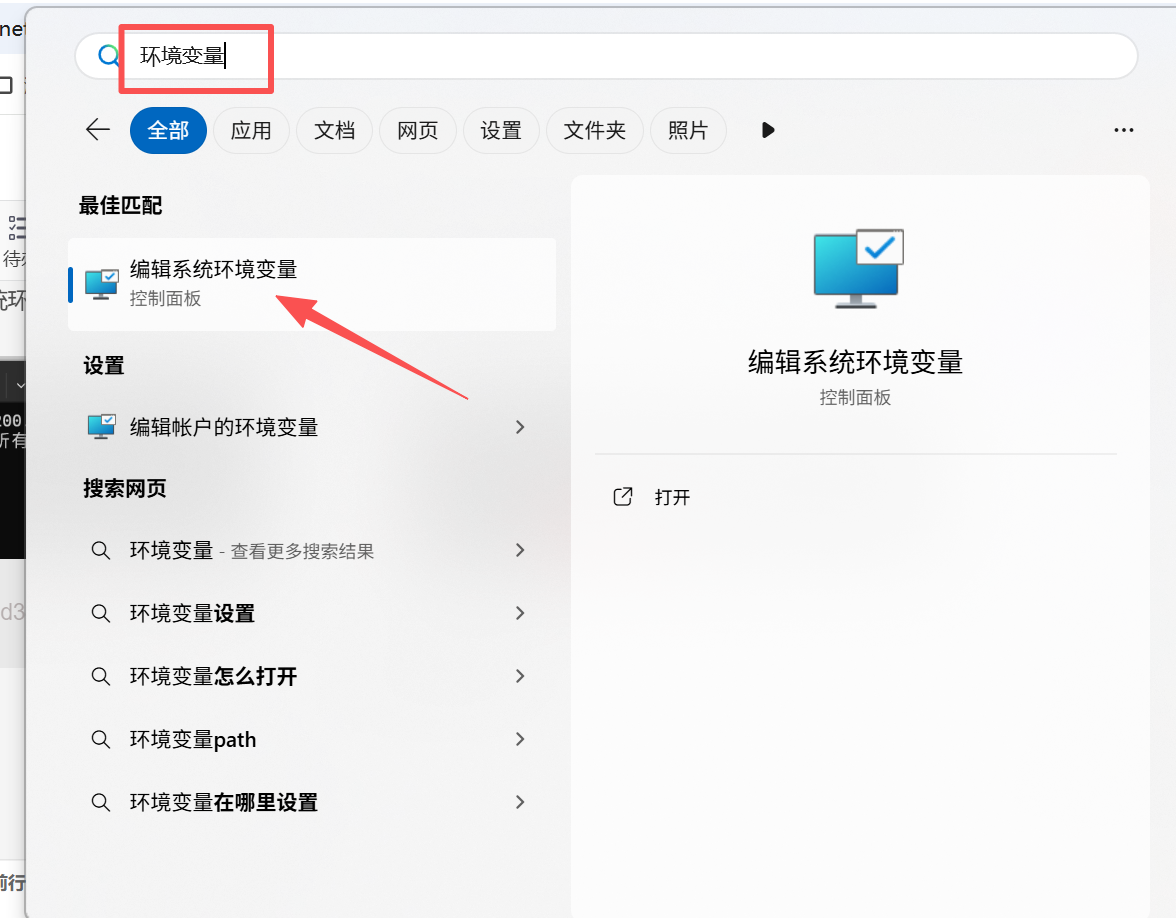Show more filters with the play arrow

767,130
